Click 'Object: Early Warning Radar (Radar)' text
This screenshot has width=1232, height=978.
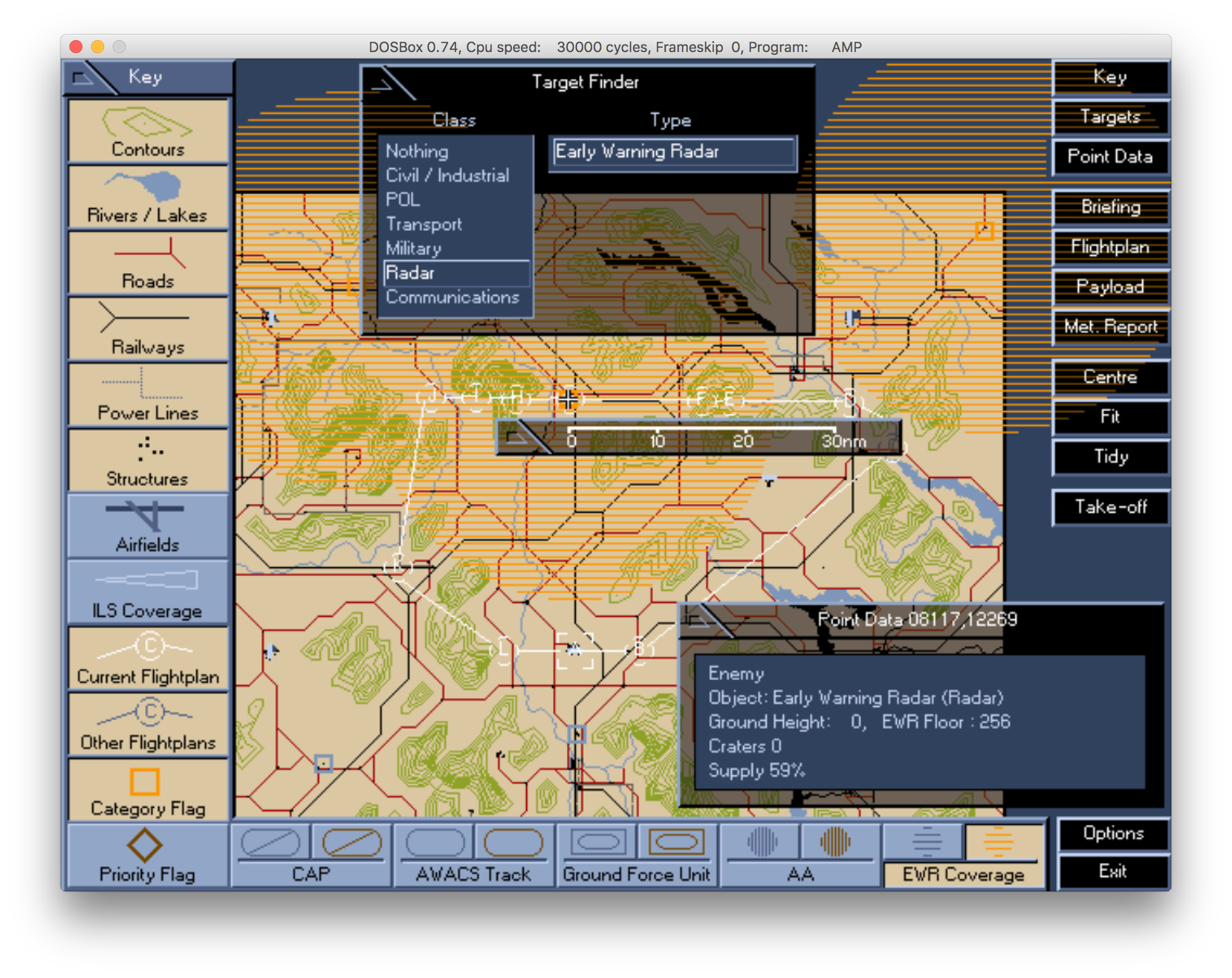(x=856, y=698)
